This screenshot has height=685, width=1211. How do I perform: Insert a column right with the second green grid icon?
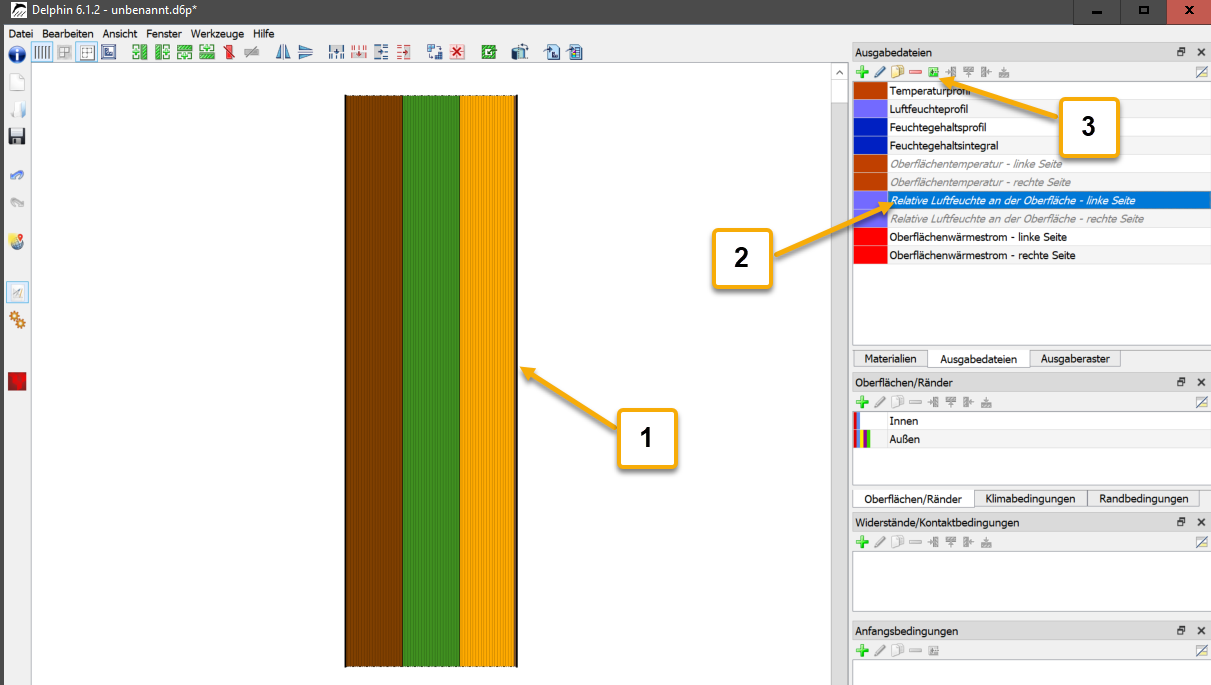point(162,52)
